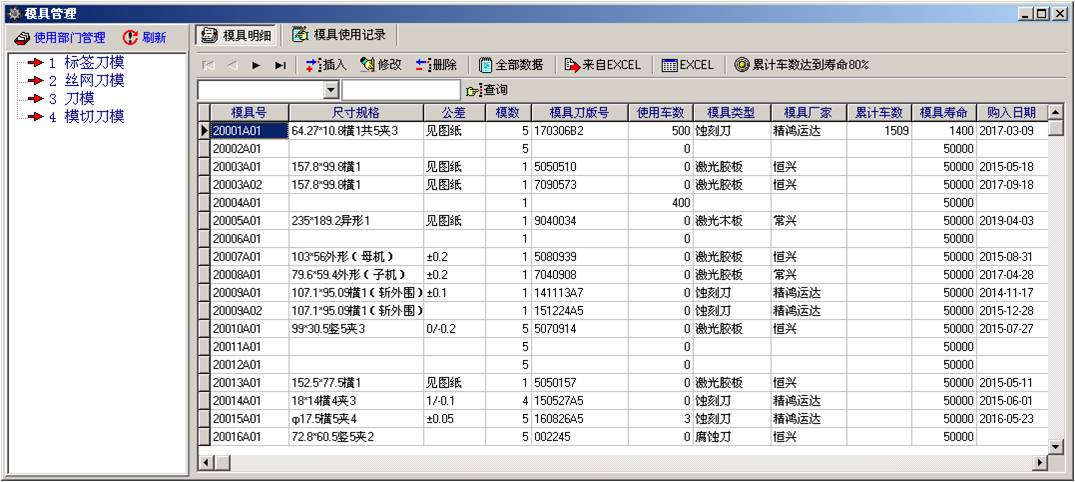
Task: Click vertical scrollbar up arrow
Action: pos(1056,112)
